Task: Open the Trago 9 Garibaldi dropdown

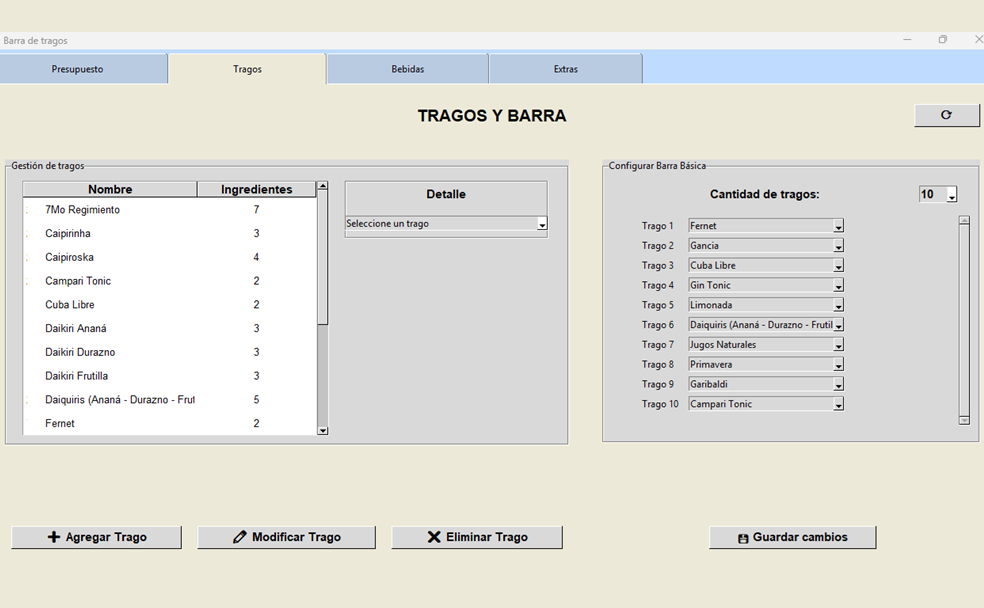Action: tap(766, 384)
